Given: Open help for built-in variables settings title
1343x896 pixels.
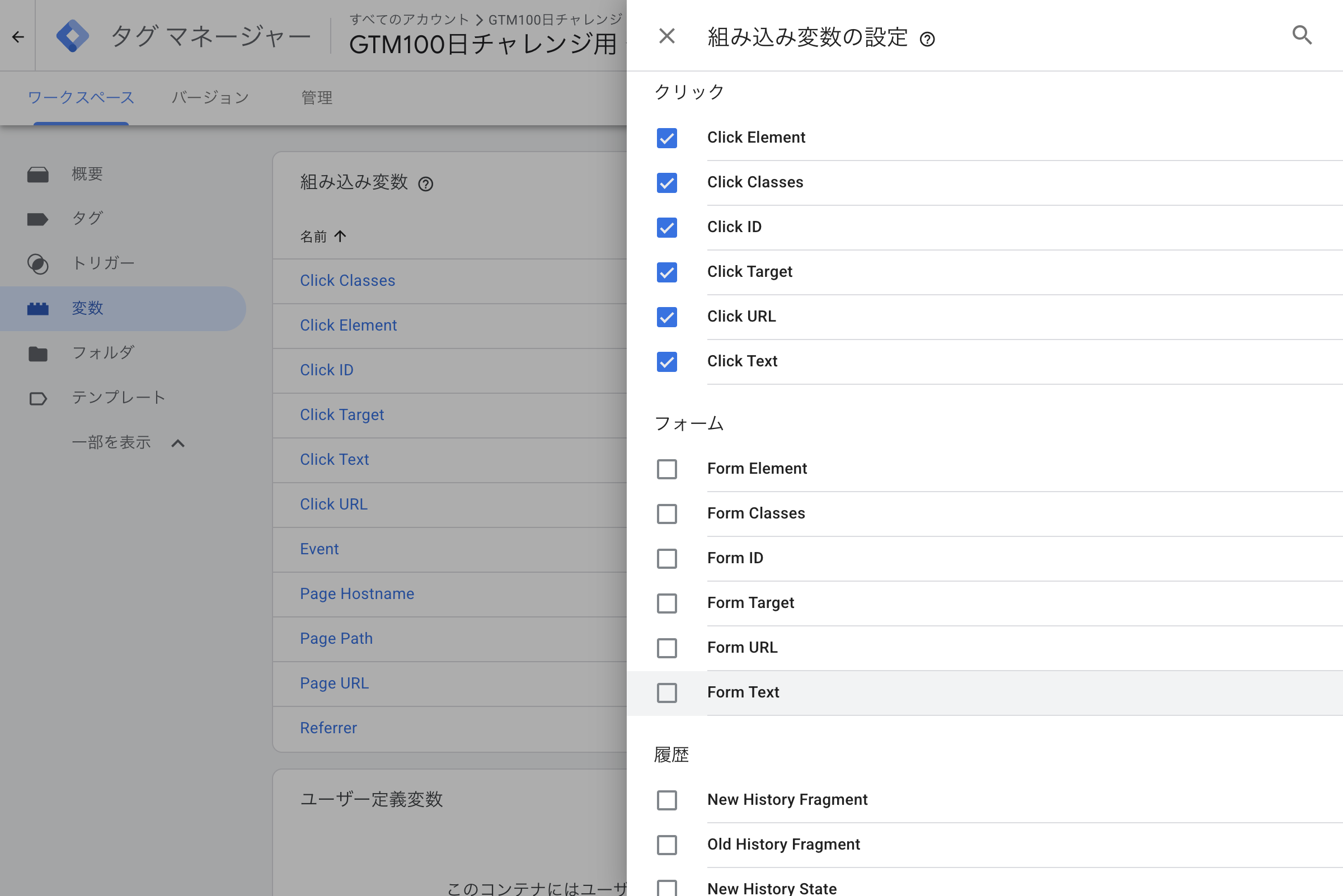Looking at the screenshot, I should click(x=927, y=39).
